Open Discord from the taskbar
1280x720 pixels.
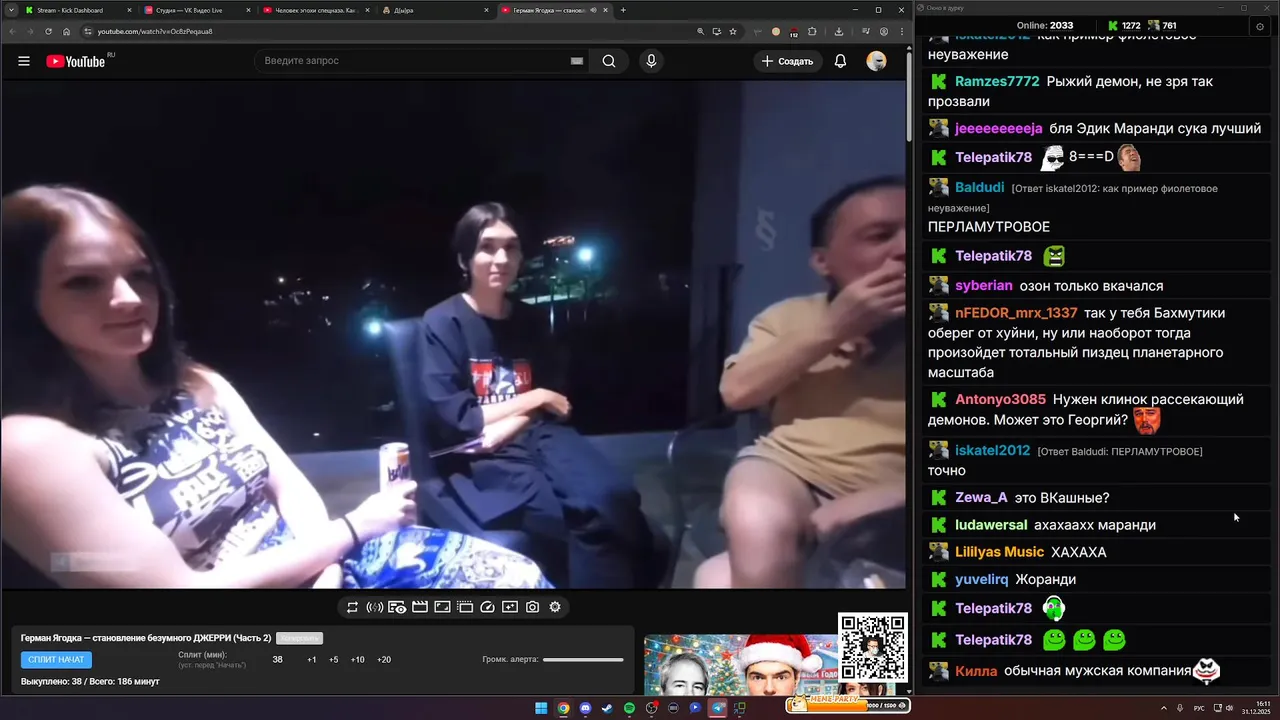[x=585, y=708]
